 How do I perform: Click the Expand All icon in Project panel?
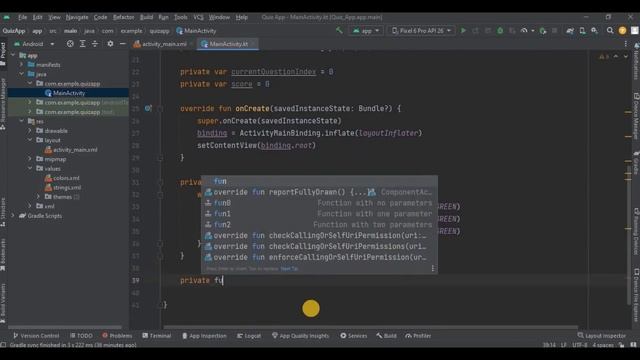click(82, 44)
